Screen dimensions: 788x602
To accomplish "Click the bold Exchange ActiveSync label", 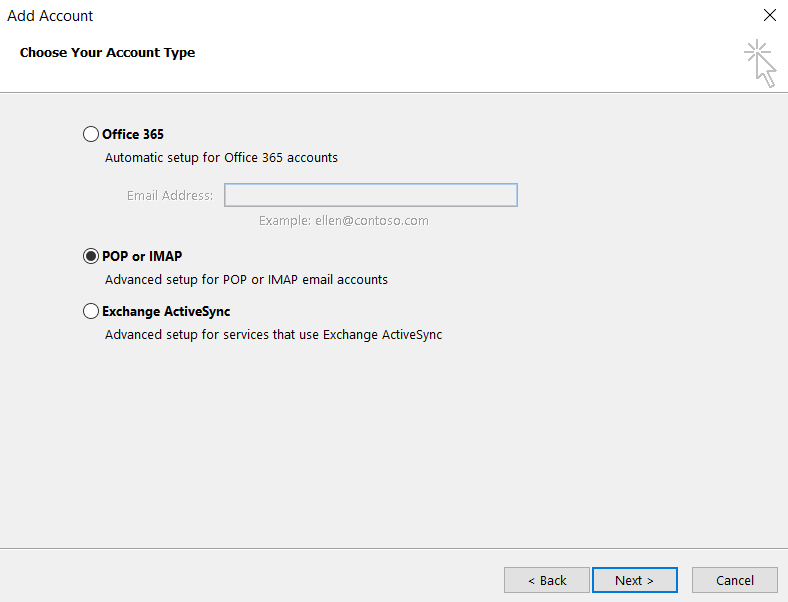I will pos(166,312).
